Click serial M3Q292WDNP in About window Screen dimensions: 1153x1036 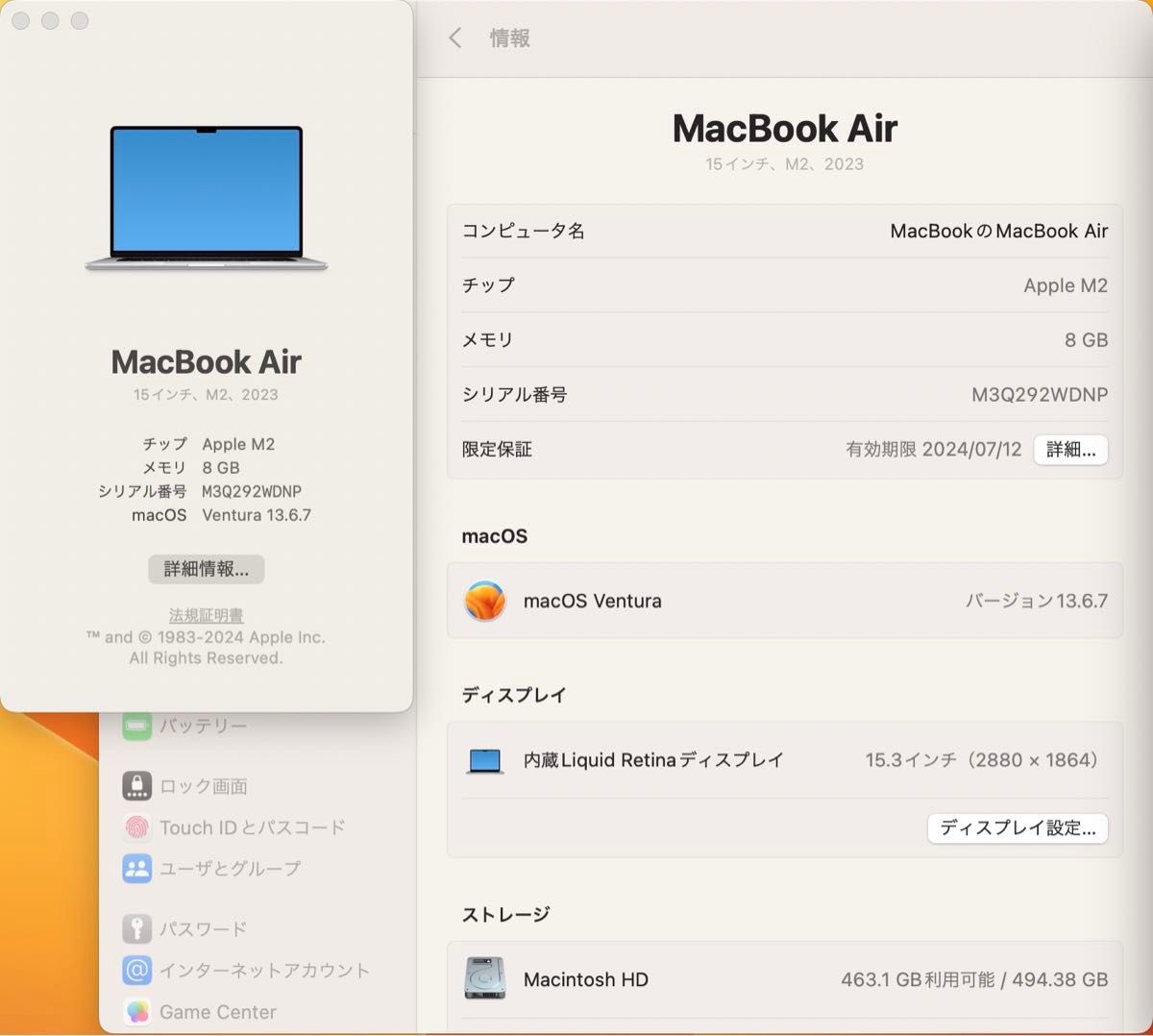(x=252, y=491)
